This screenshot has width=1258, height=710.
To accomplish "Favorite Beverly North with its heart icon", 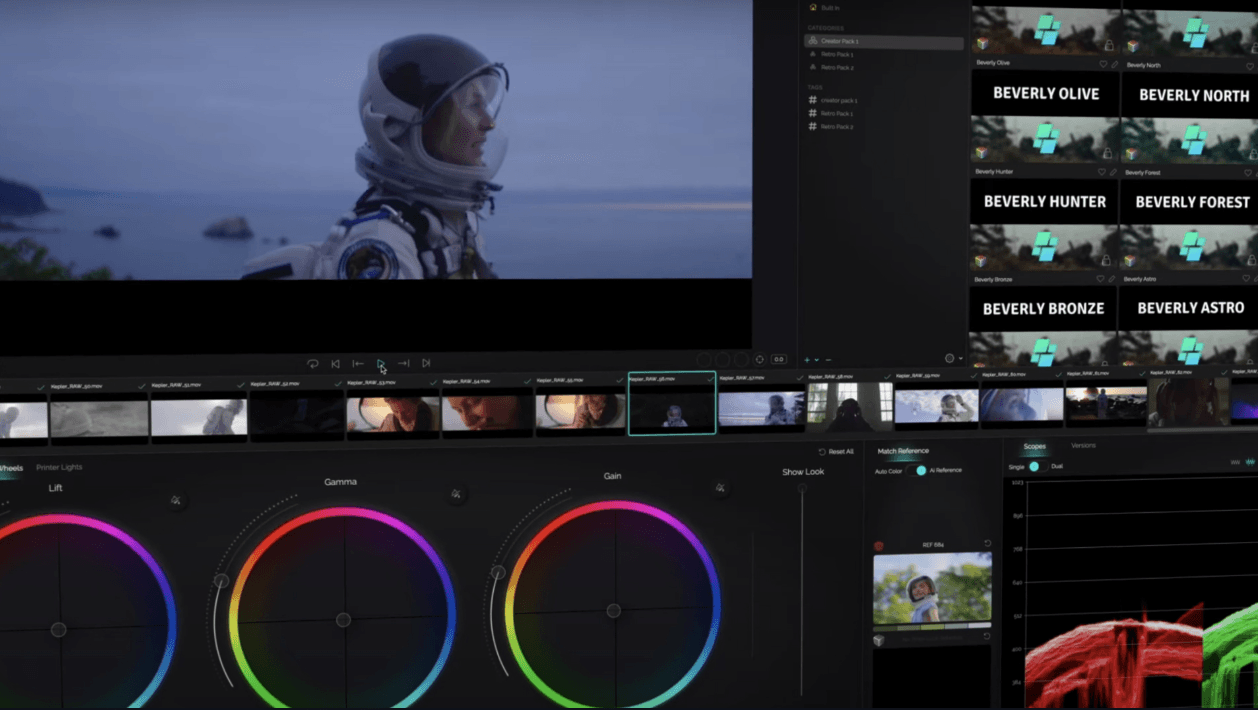I will point(1251,67).
